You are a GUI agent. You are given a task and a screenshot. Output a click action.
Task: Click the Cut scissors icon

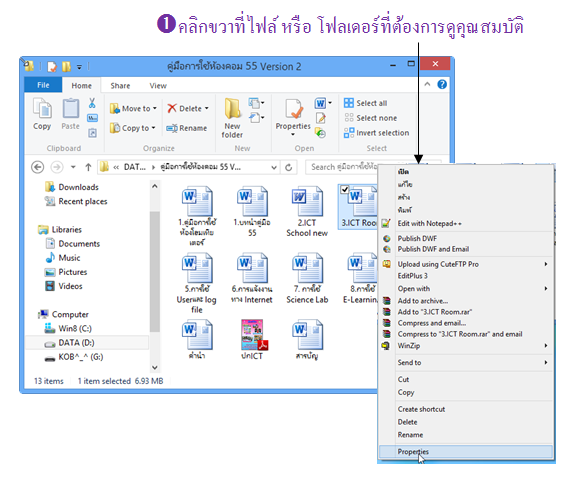pos(92,103)
